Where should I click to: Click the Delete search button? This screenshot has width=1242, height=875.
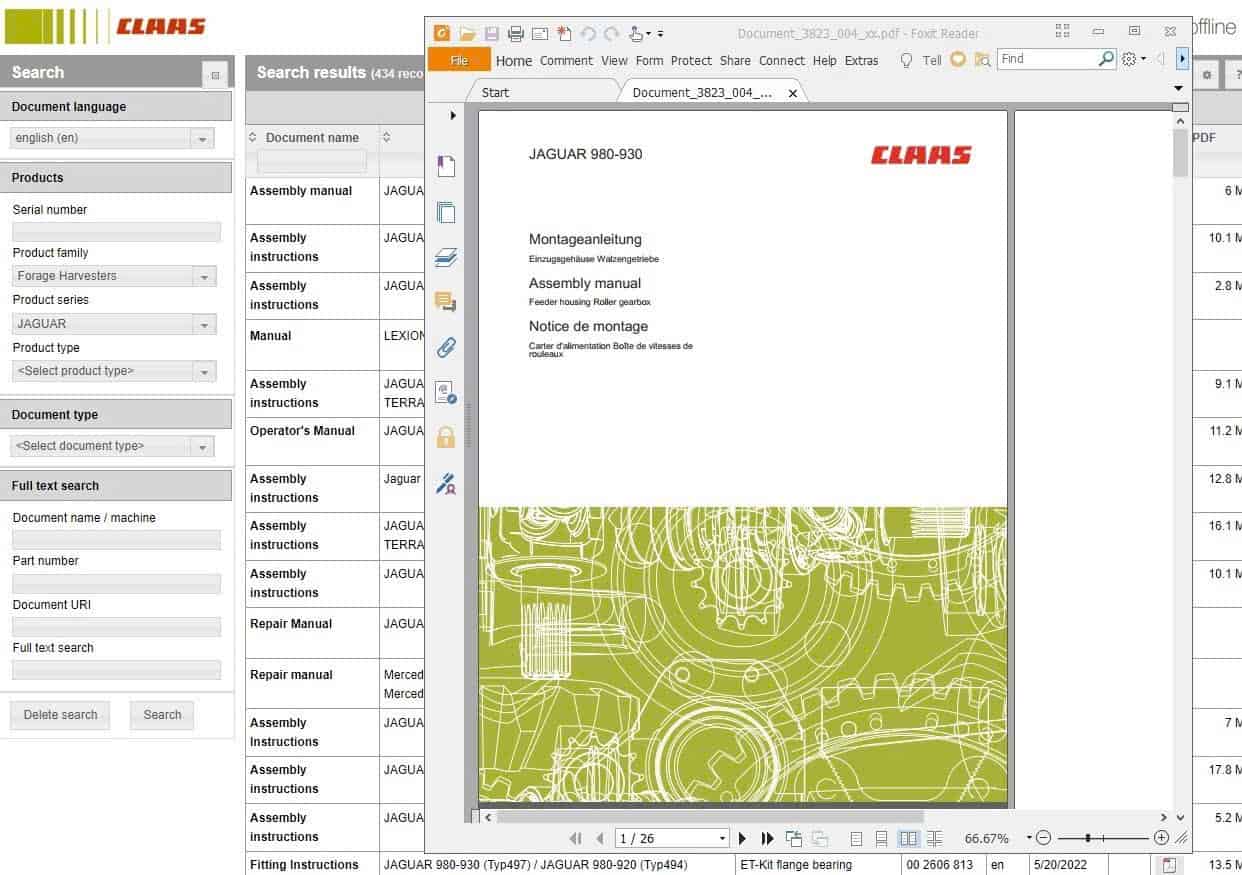(60, 714)
